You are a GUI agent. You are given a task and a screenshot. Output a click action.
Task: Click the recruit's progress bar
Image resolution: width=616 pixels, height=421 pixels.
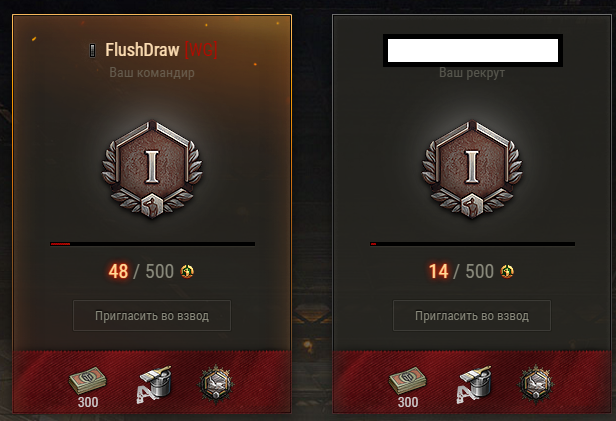[x=472, y=244]
